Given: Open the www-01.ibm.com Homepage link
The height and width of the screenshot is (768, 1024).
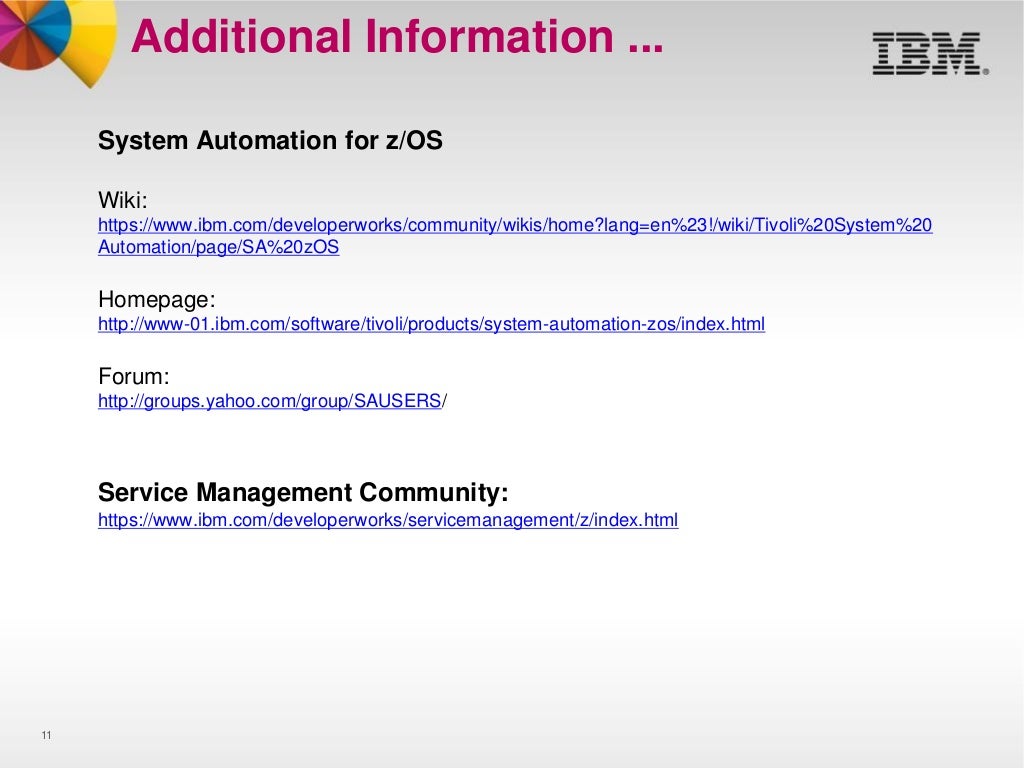Looking at the screenshot, I should 431,324.
